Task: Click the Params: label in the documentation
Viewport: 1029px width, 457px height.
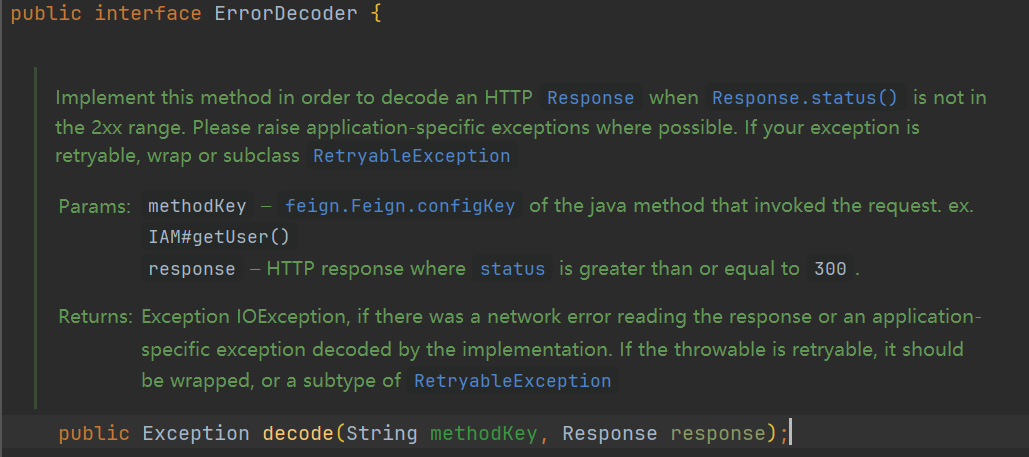Action: point(95,206)
